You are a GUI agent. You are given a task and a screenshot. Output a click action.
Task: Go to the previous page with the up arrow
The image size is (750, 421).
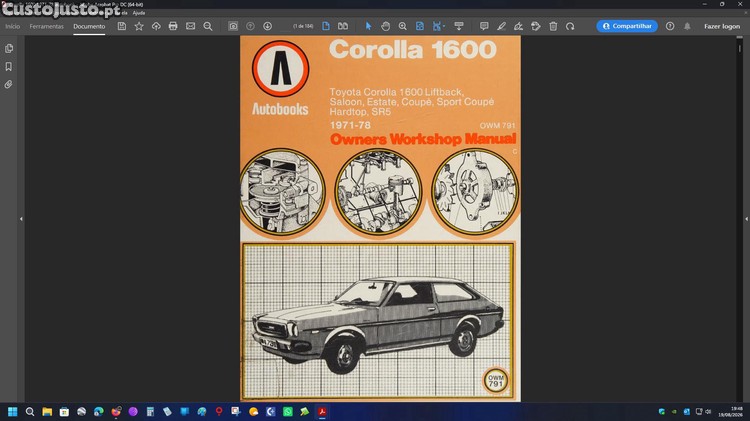pos(250,26)
